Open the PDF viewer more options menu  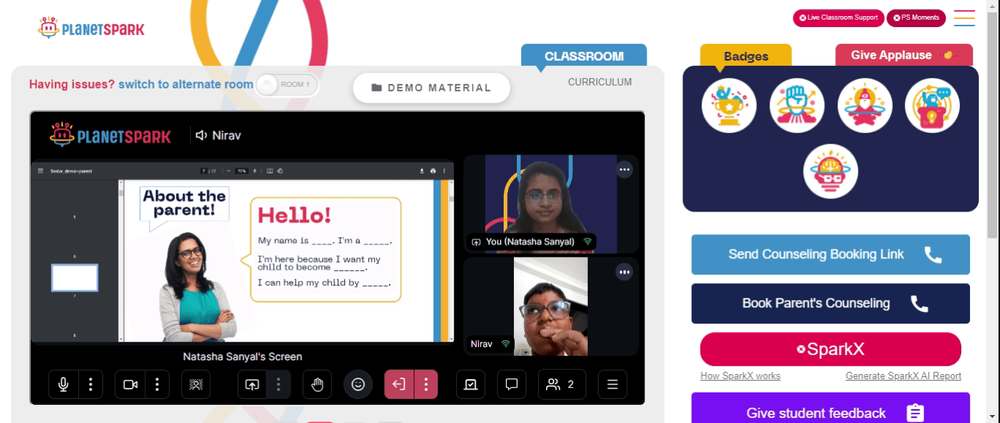tap(444, 171)
